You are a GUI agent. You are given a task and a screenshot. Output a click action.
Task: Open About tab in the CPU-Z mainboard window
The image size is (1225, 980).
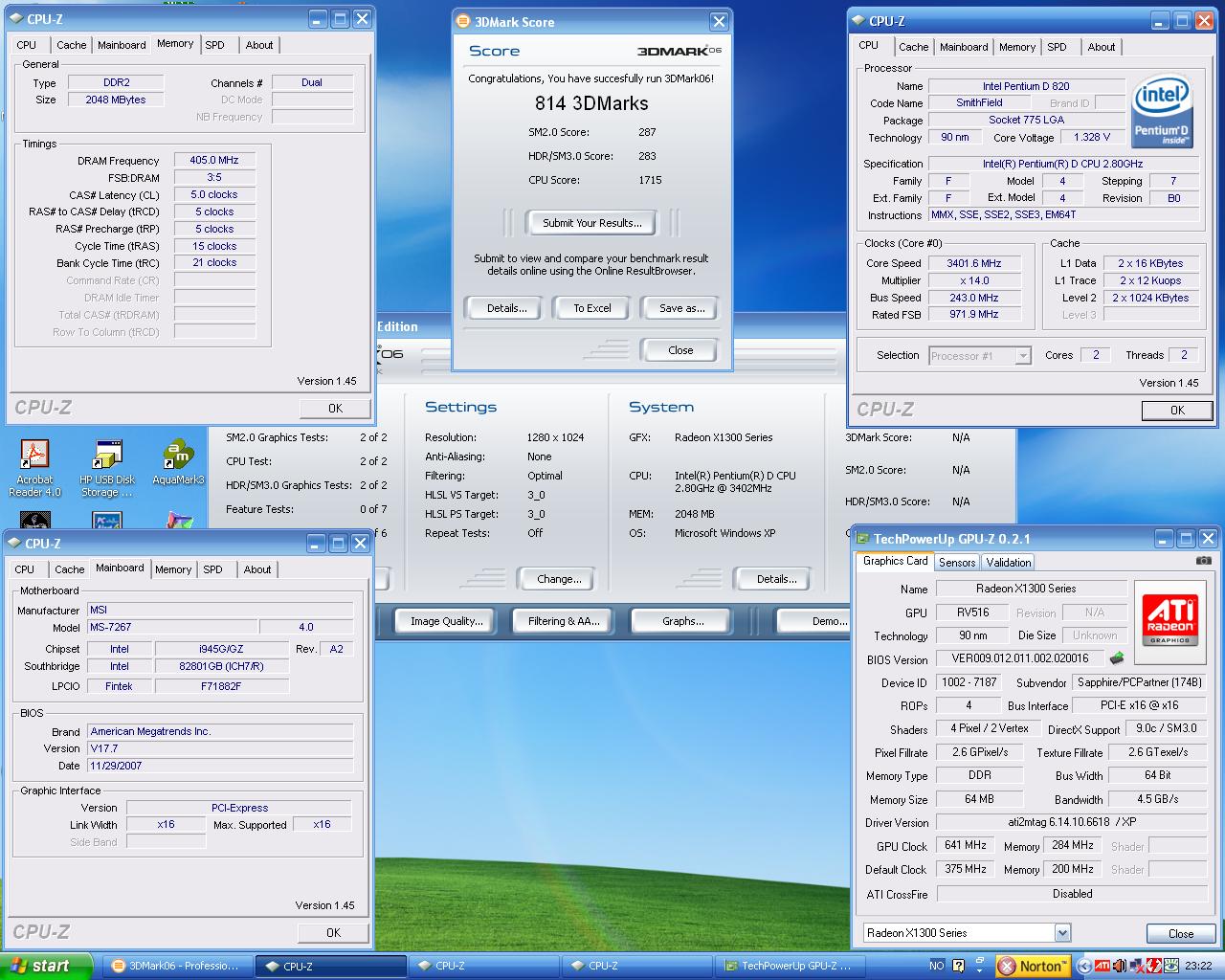256,569
